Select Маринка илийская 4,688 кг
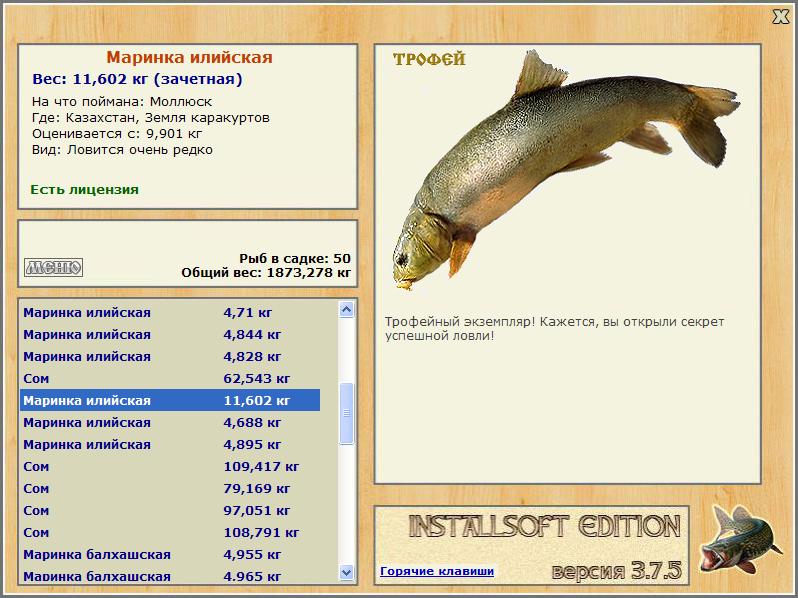The image size is (798, 598). [x=170, y=422]
